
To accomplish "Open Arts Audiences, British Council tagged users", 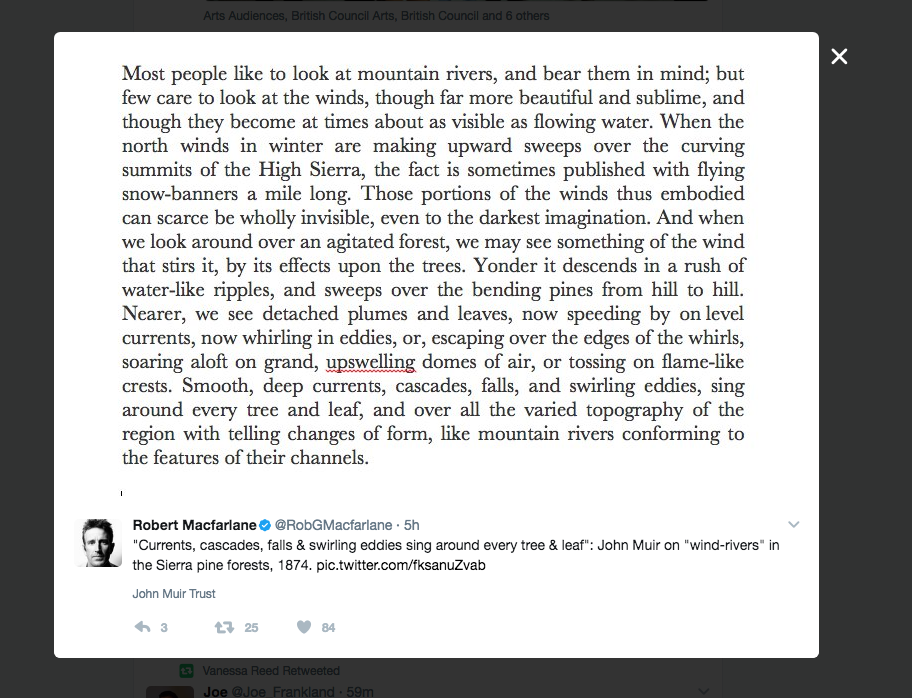I will pyautogui.click(x=376, y=16).
